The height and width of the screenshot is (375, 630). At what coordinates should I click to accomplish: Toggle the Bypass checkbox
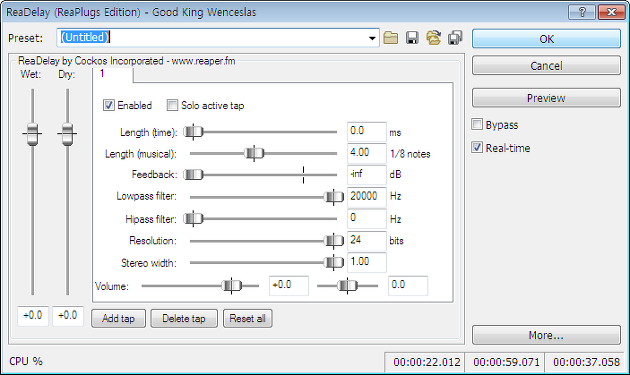[x=477, y=125]
